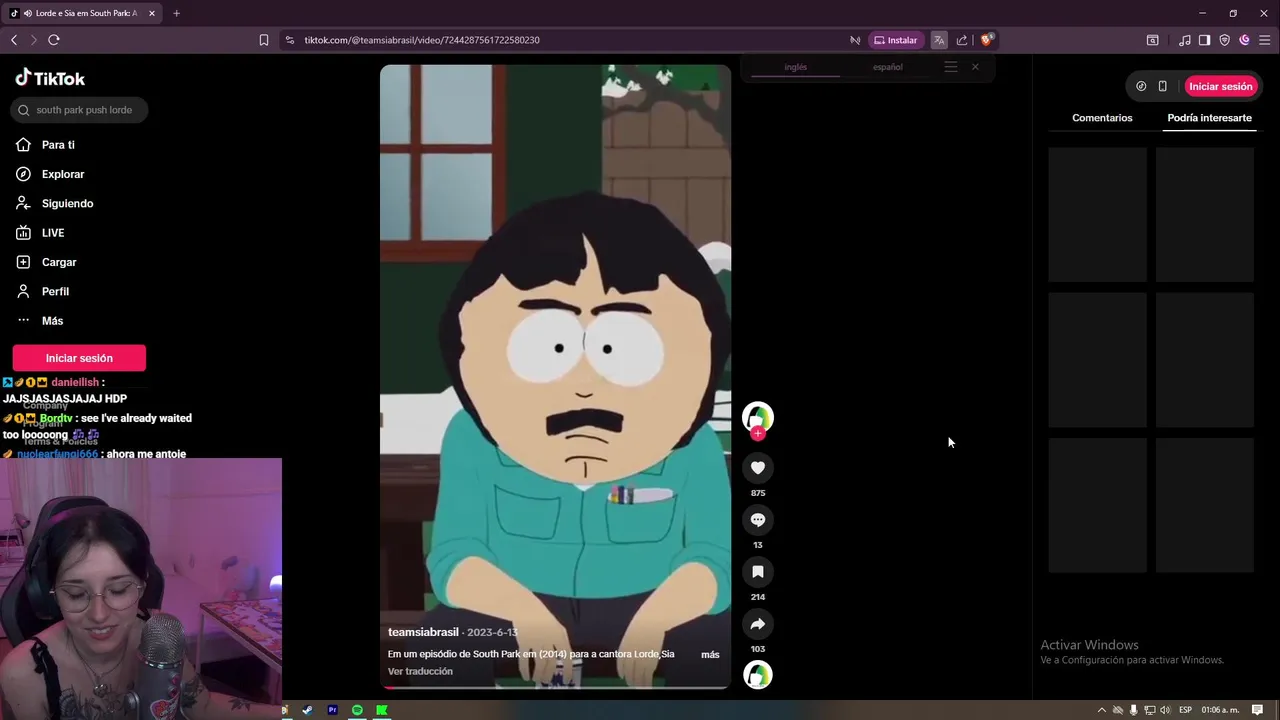The height and width of the screenshot is (720, 1280).
Task: Open the video's comments bubble icon
Action: (758, 520)
